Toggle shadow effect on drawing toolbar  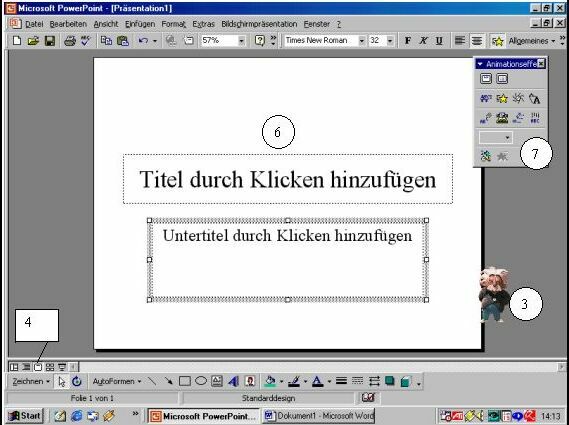point(390,381)
